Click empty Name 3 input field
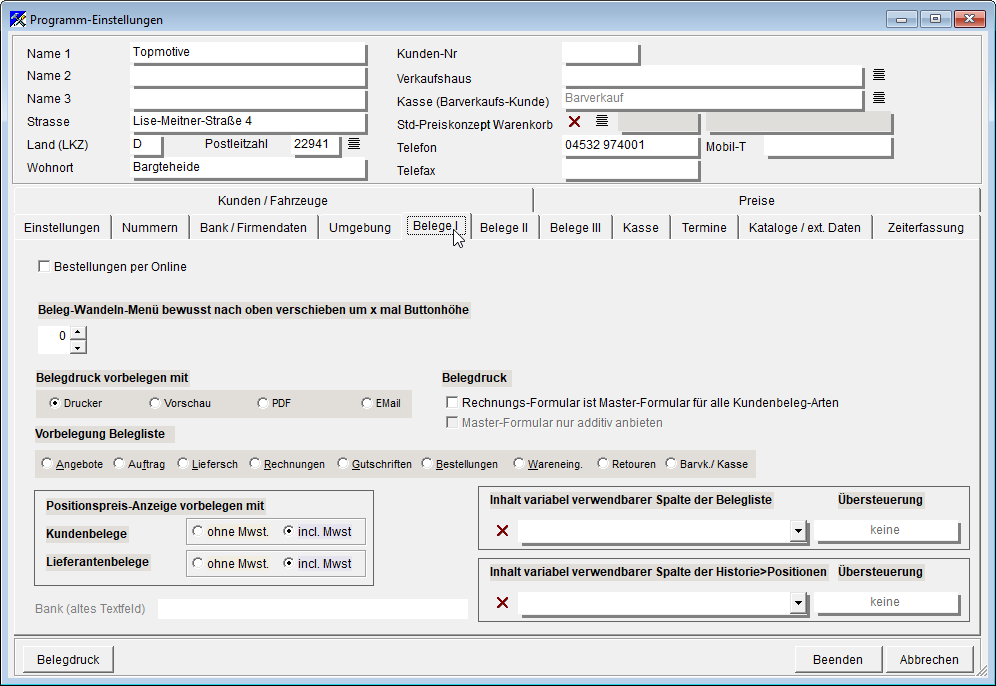 point(248,99)
